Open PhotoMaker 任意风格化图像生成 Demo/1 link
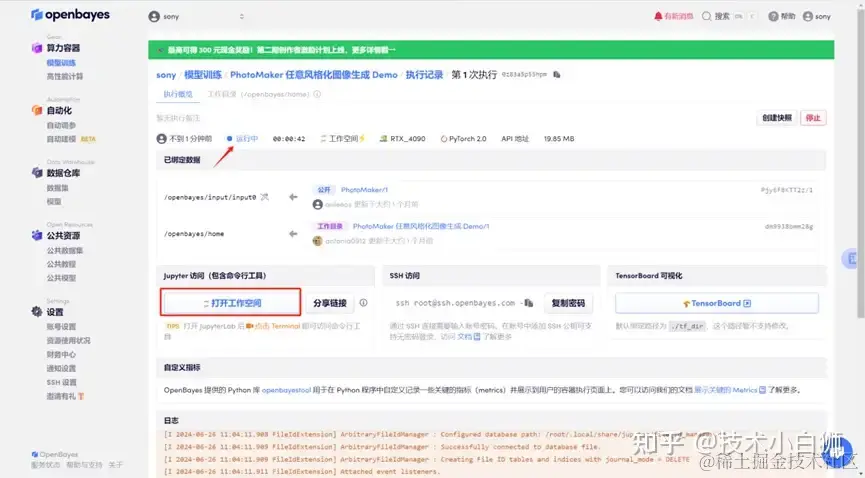The width and height of the screenshot is (865, 478). coord(421,226)
